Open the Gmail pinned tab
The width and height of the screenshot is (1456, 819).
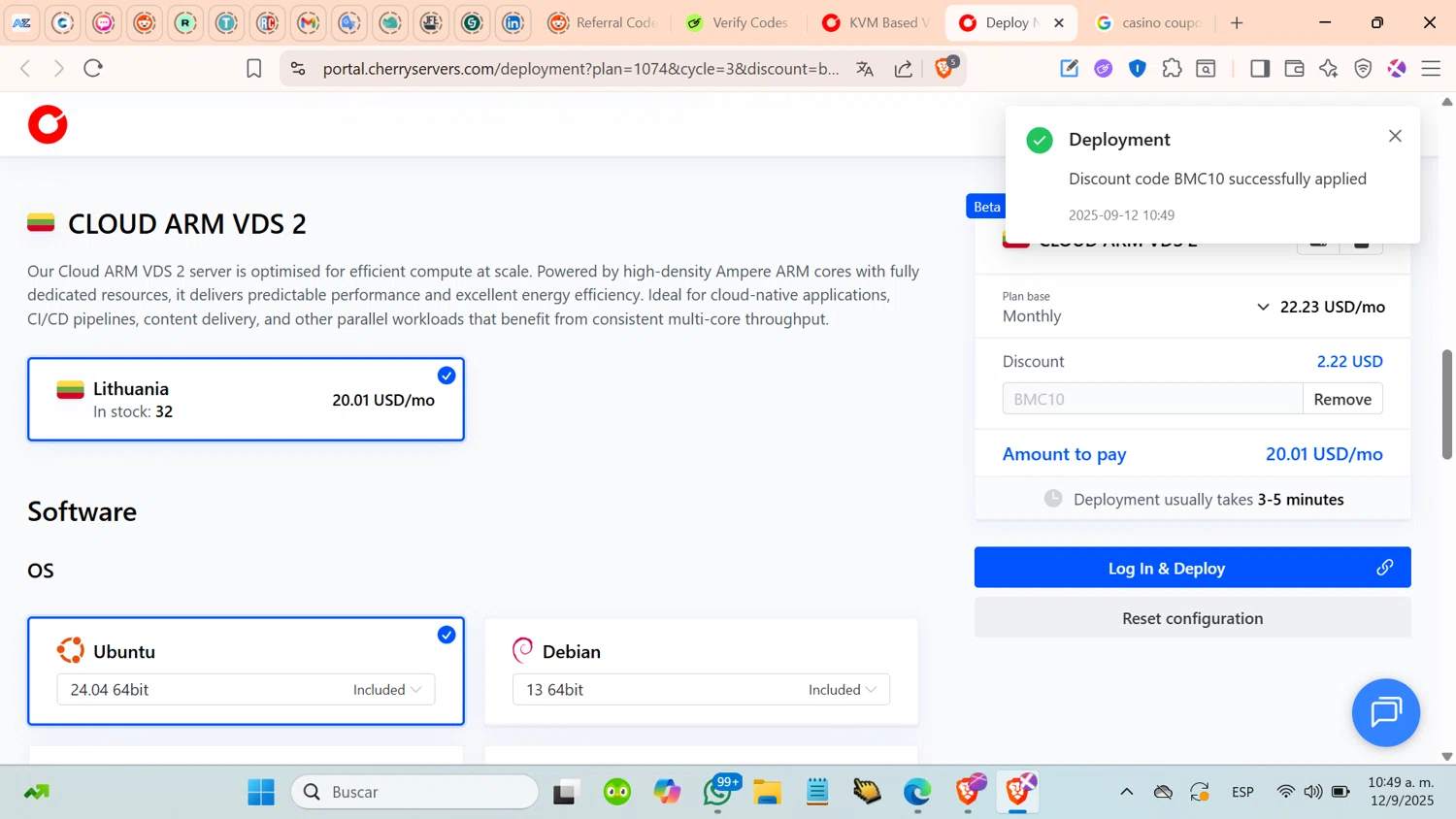pyautogui.click(x=309, y=22)
